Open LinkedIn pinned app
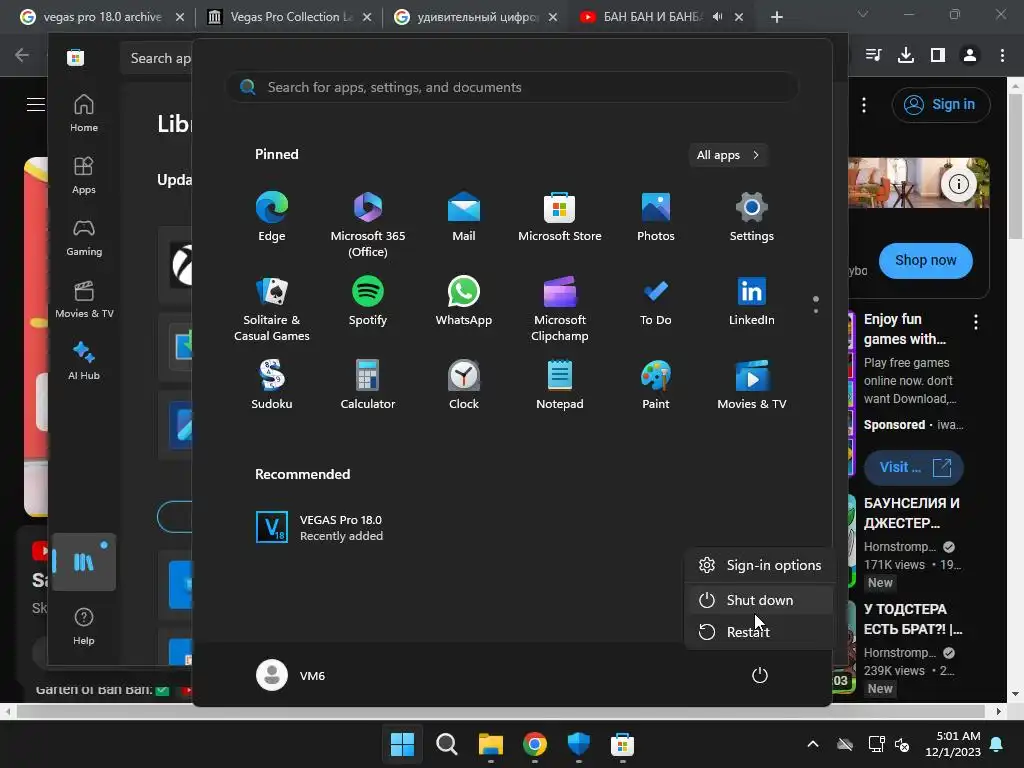Viewport: 1024px width, 768px height. pos(752,301)
